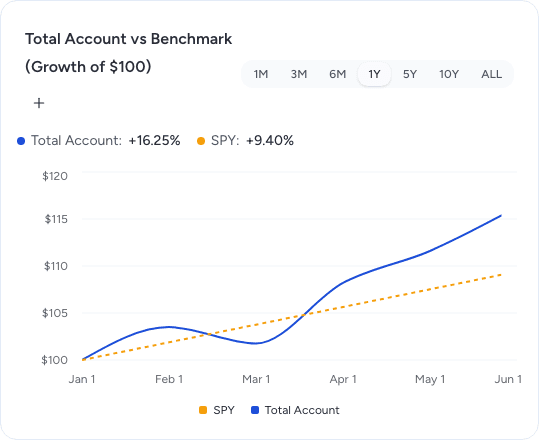Click the Mar 1 x-axis label

click(256, 379)
